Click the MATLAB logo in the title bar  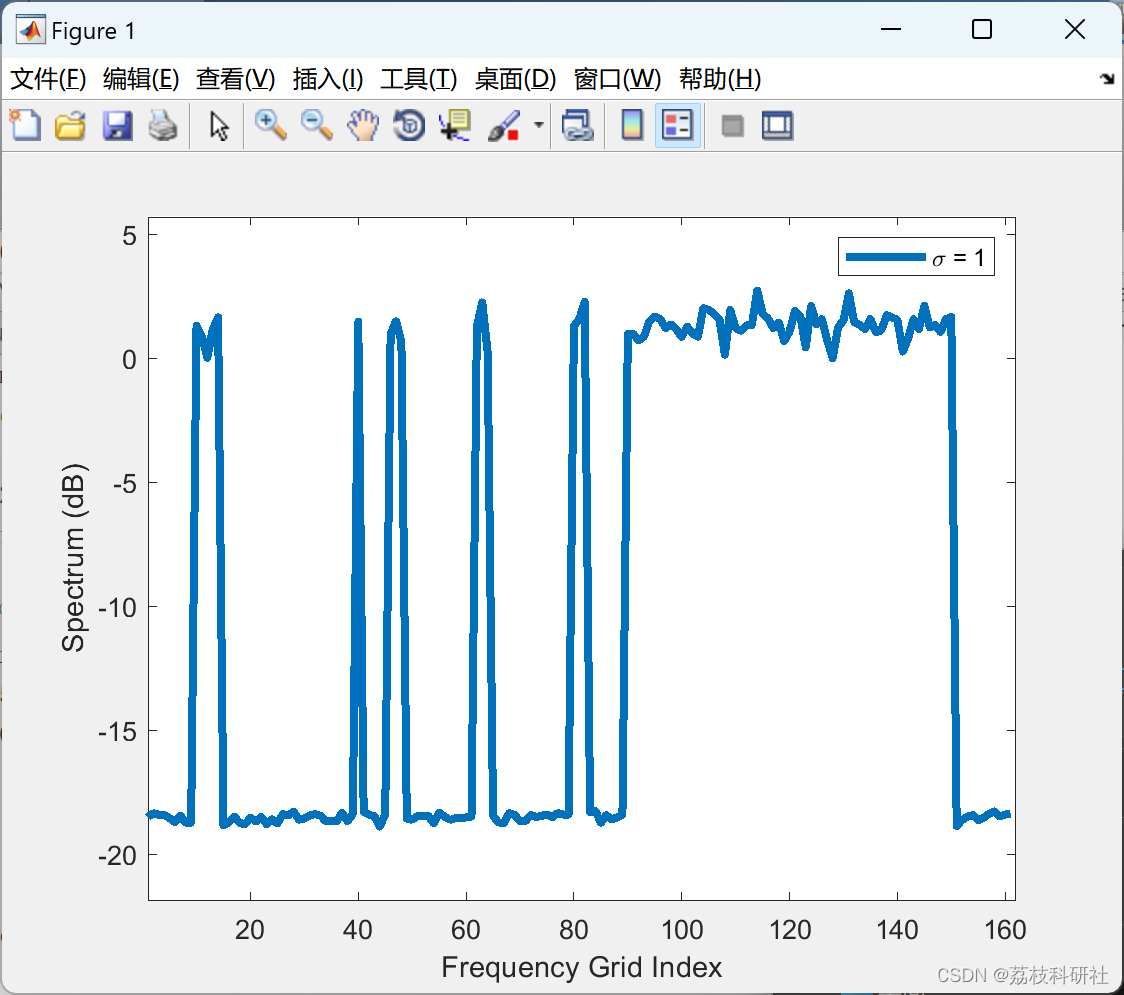[29, 29]
